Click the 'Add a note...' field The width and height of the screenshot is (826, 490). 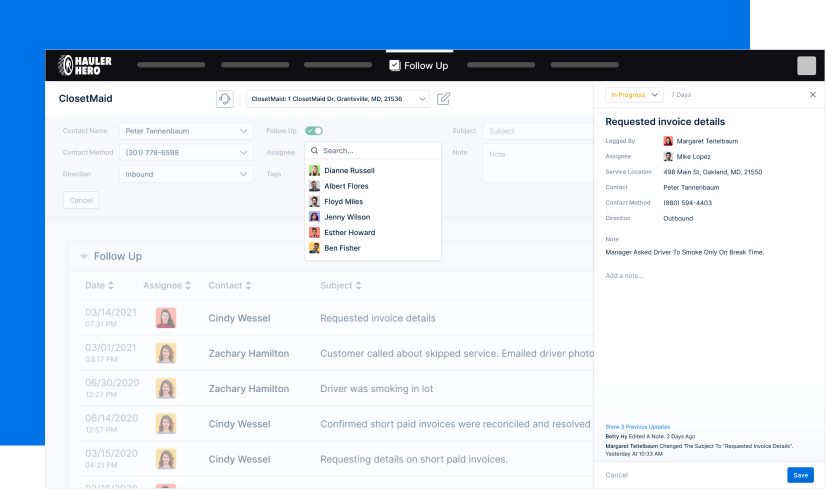pos(624,276)
